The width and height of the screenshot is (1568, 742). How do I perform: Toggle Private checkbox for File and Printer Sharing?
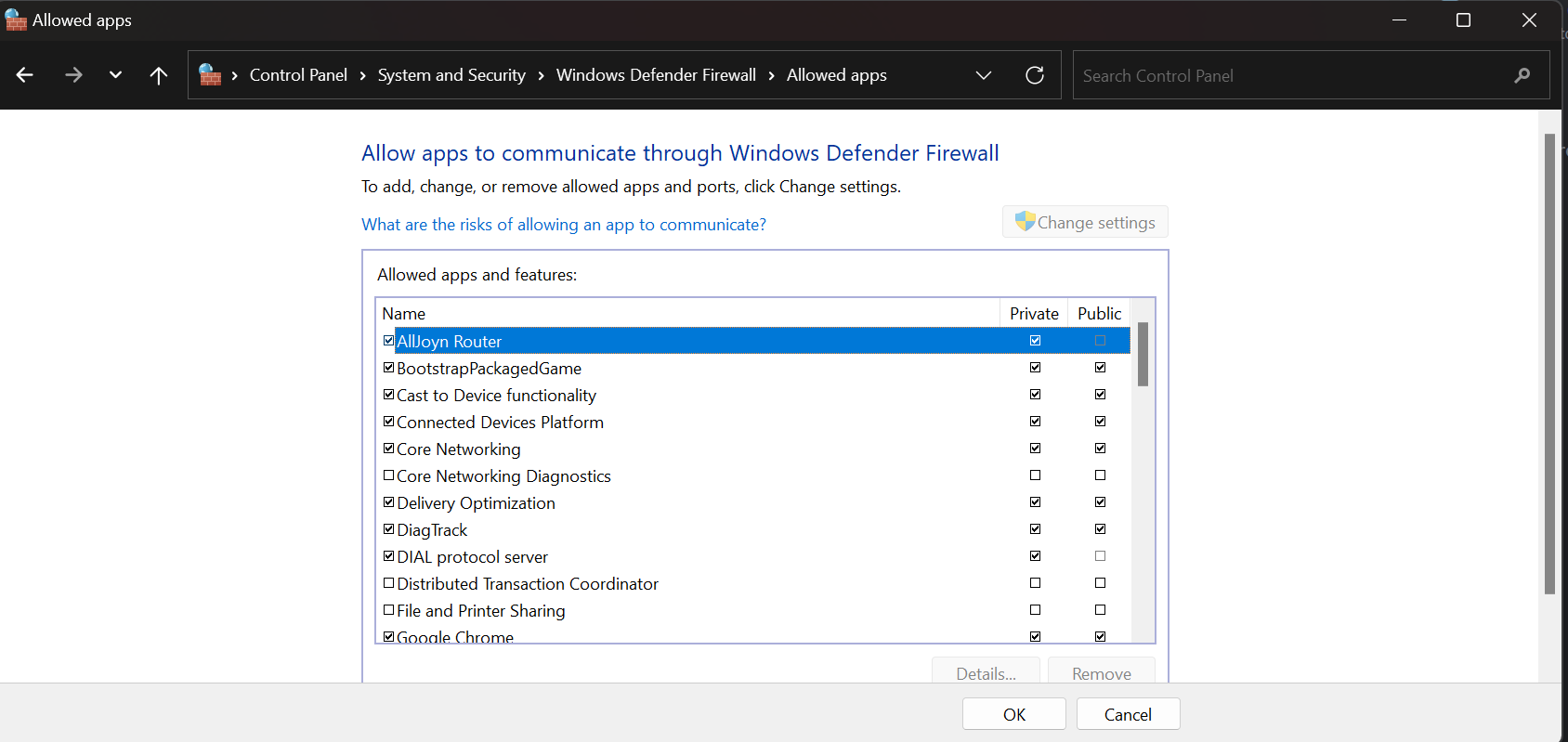[x=1035, y=610]
